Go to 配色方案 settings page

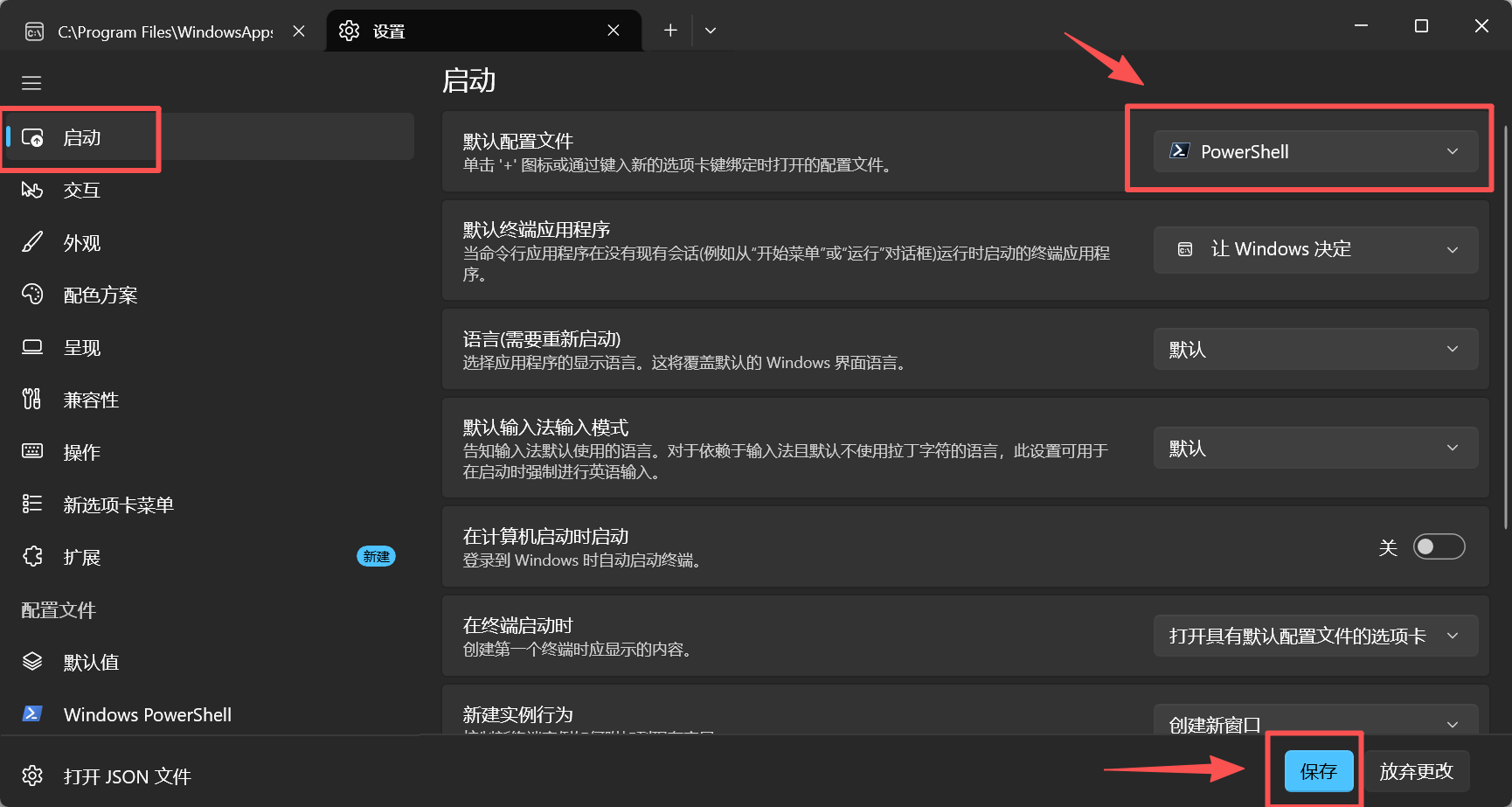210,295
